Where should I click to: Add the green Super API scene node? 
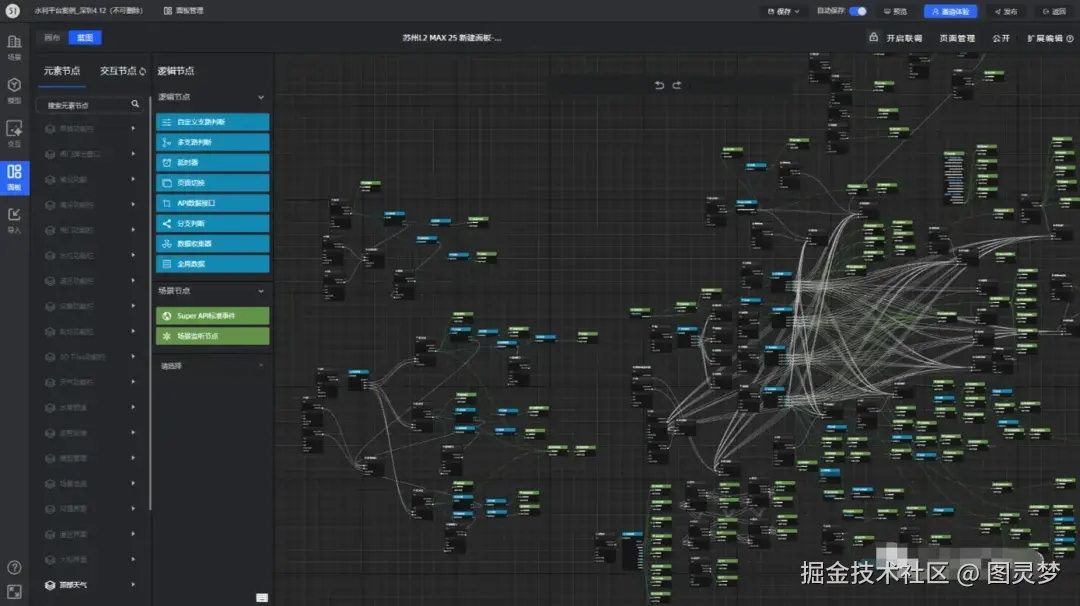(212, 315)
